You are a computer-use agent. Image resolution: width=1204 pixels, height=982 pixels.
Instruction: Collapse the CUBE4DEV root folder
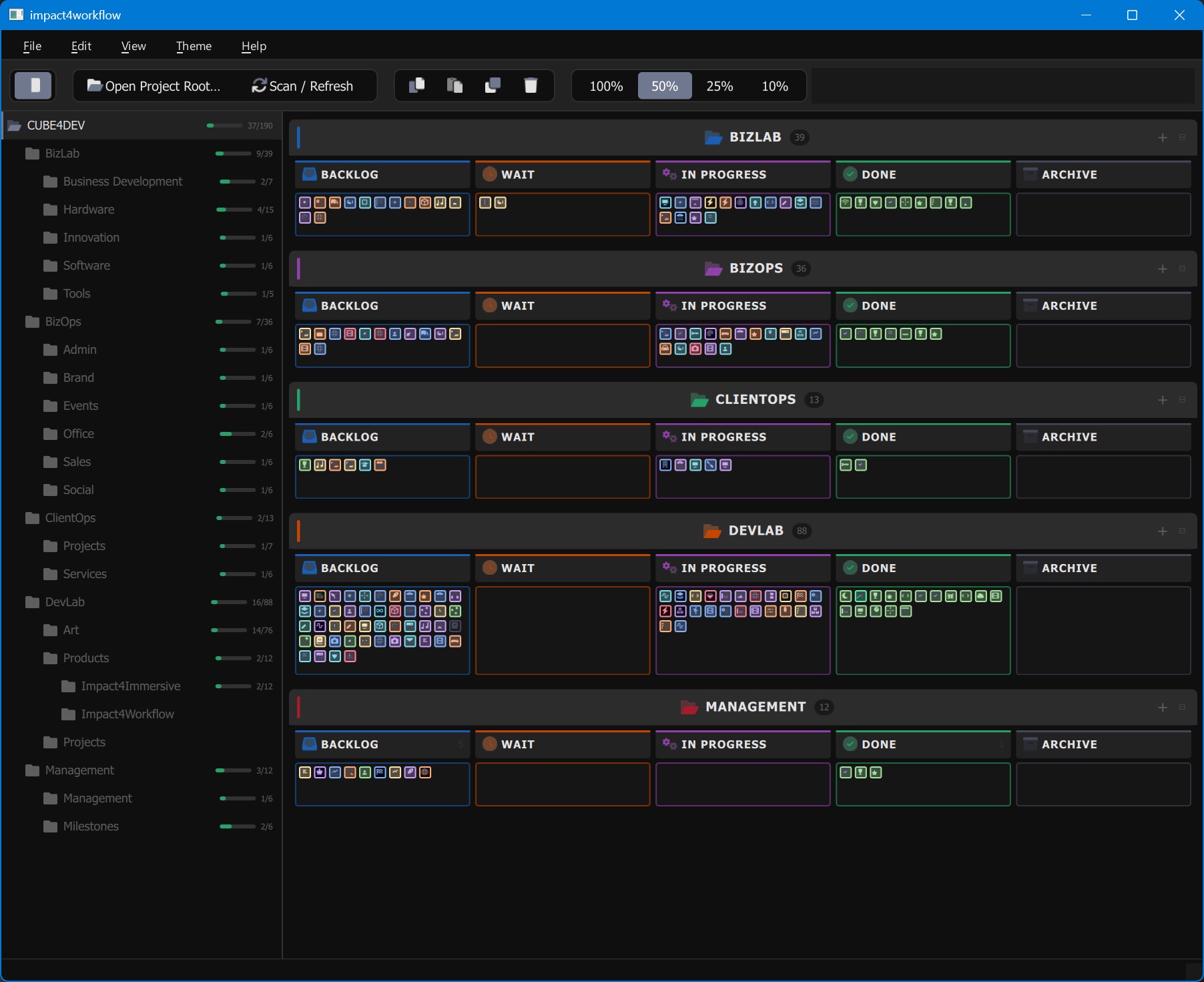[55, 126]
